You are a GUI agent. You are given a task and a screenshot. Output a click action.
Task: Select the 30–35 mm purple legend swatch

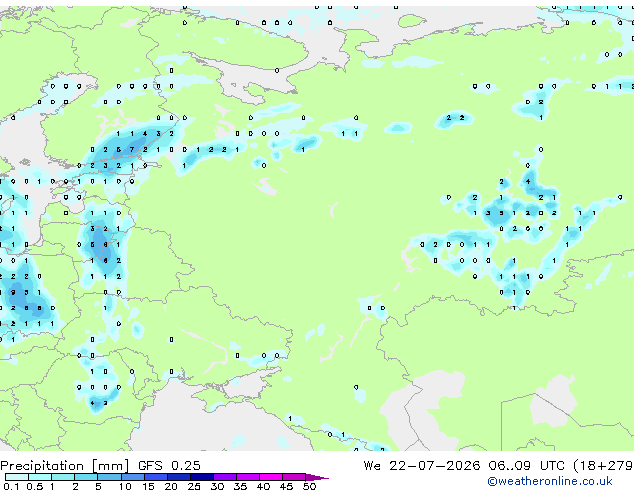tap(225, 477)
